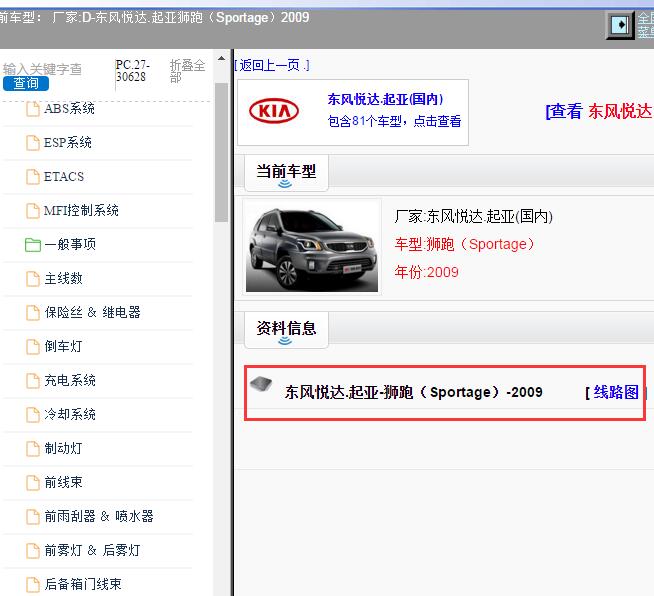Open ABS系统 in the tree
The image size is (654, 596).
(70, 109)
